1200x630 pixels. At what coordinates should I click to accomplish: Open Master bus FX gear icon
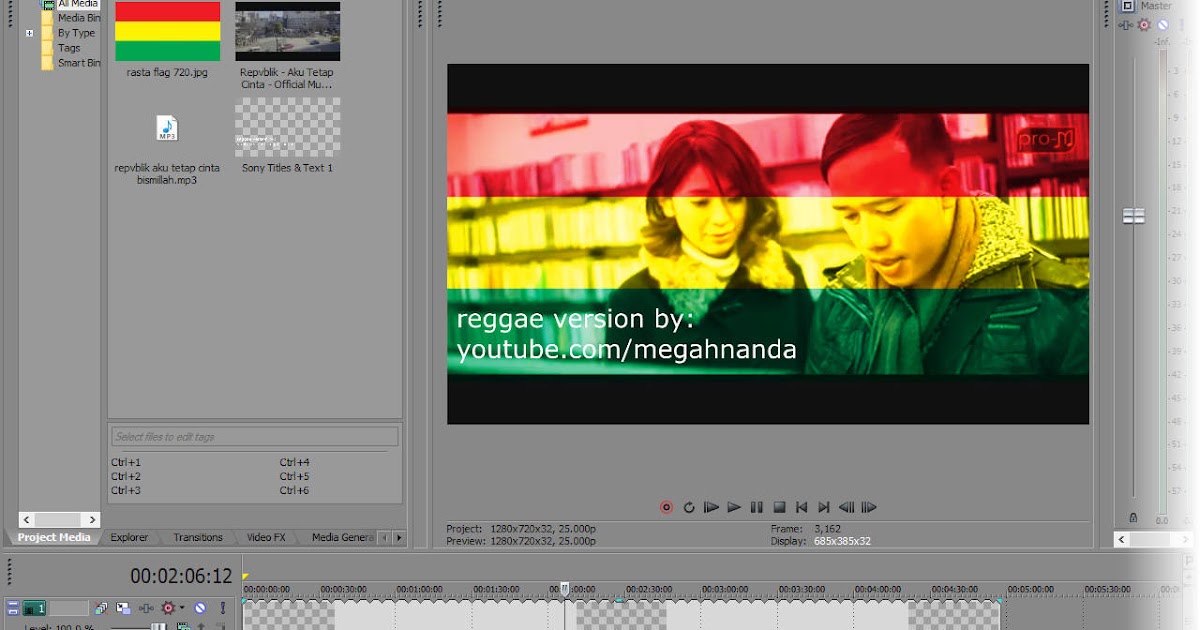click(x=1145, y=25)
